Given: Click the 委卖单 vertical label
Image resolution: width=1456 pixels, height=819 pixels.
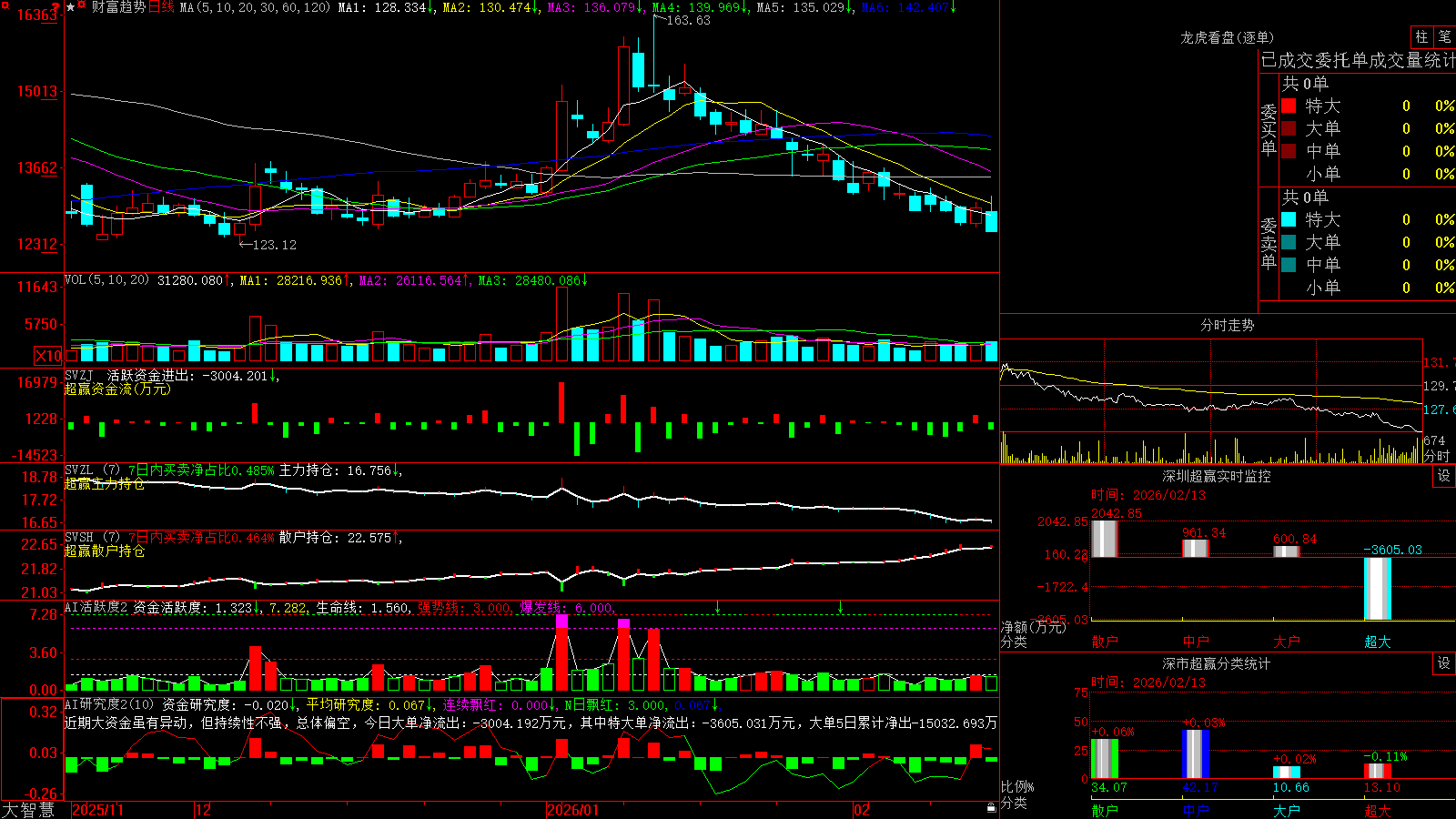Looking at the screenshot, I should [x=1269, y=243].
